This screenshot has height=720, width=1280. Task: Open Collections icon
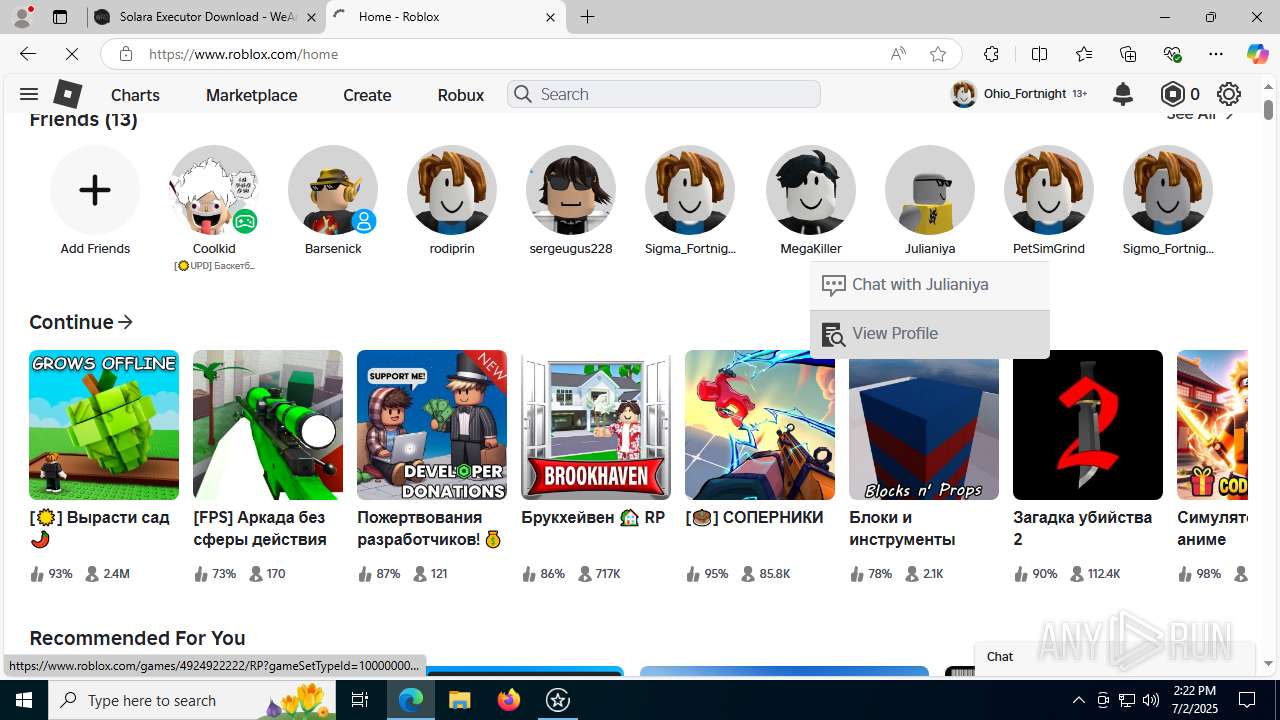1128,54
